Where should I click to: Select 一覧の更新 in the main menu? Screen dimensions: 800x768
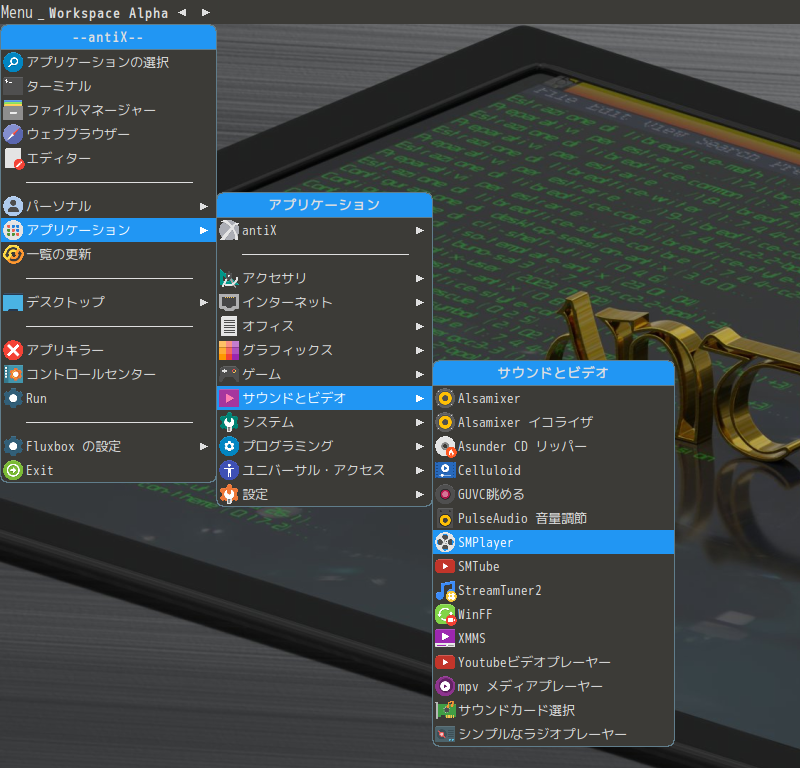pyautogui.click(x=109, y=254)
